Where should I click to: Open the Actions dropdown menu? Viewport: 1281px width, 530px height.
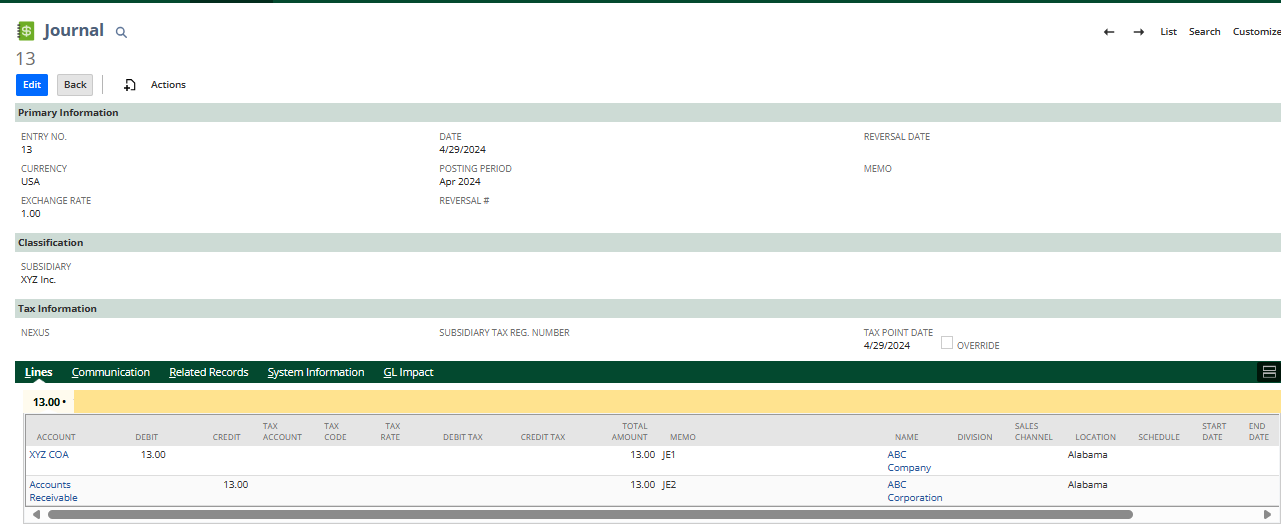tap(168, 85)
